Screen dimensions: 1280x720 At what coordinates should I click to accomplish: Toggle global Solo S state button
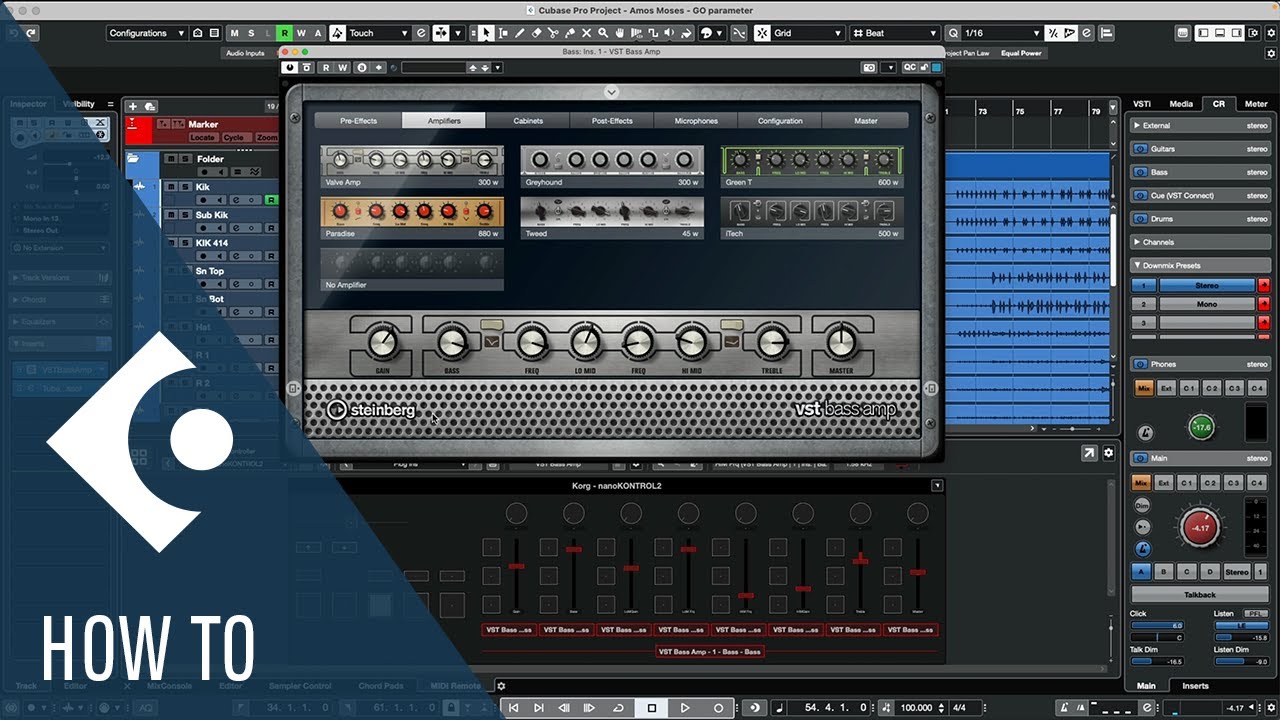tap(251, 33)
